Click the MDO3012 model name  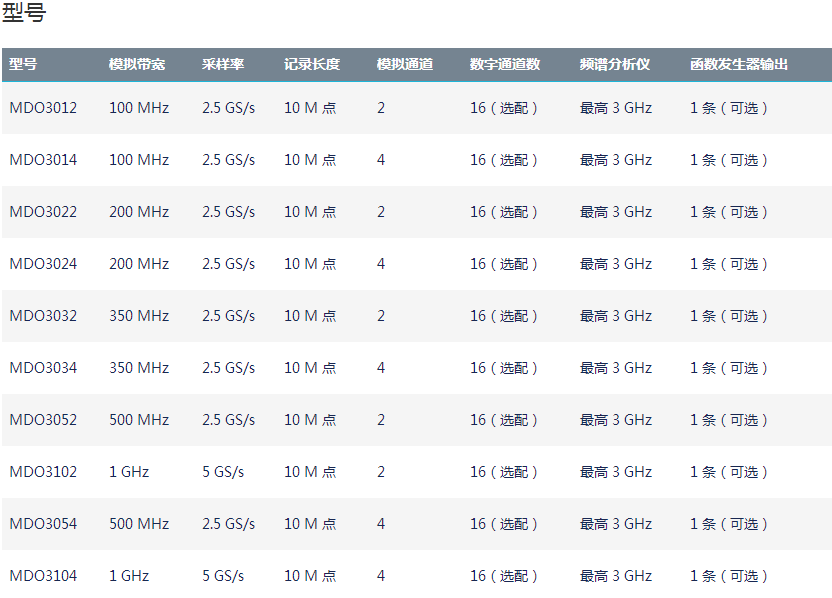(43, 108)
